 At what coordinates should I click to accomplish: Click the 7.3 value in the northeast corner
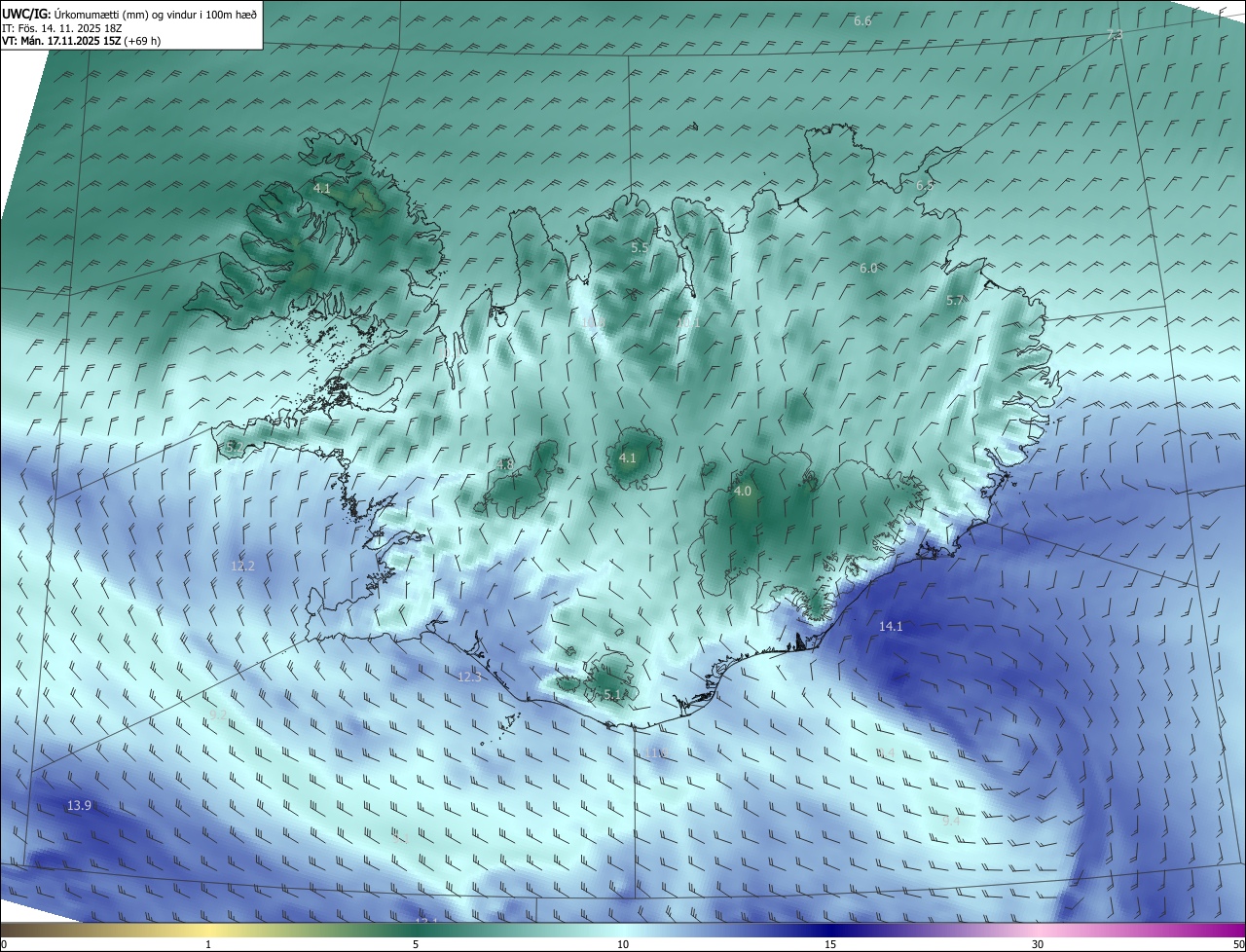(1115, 35)
